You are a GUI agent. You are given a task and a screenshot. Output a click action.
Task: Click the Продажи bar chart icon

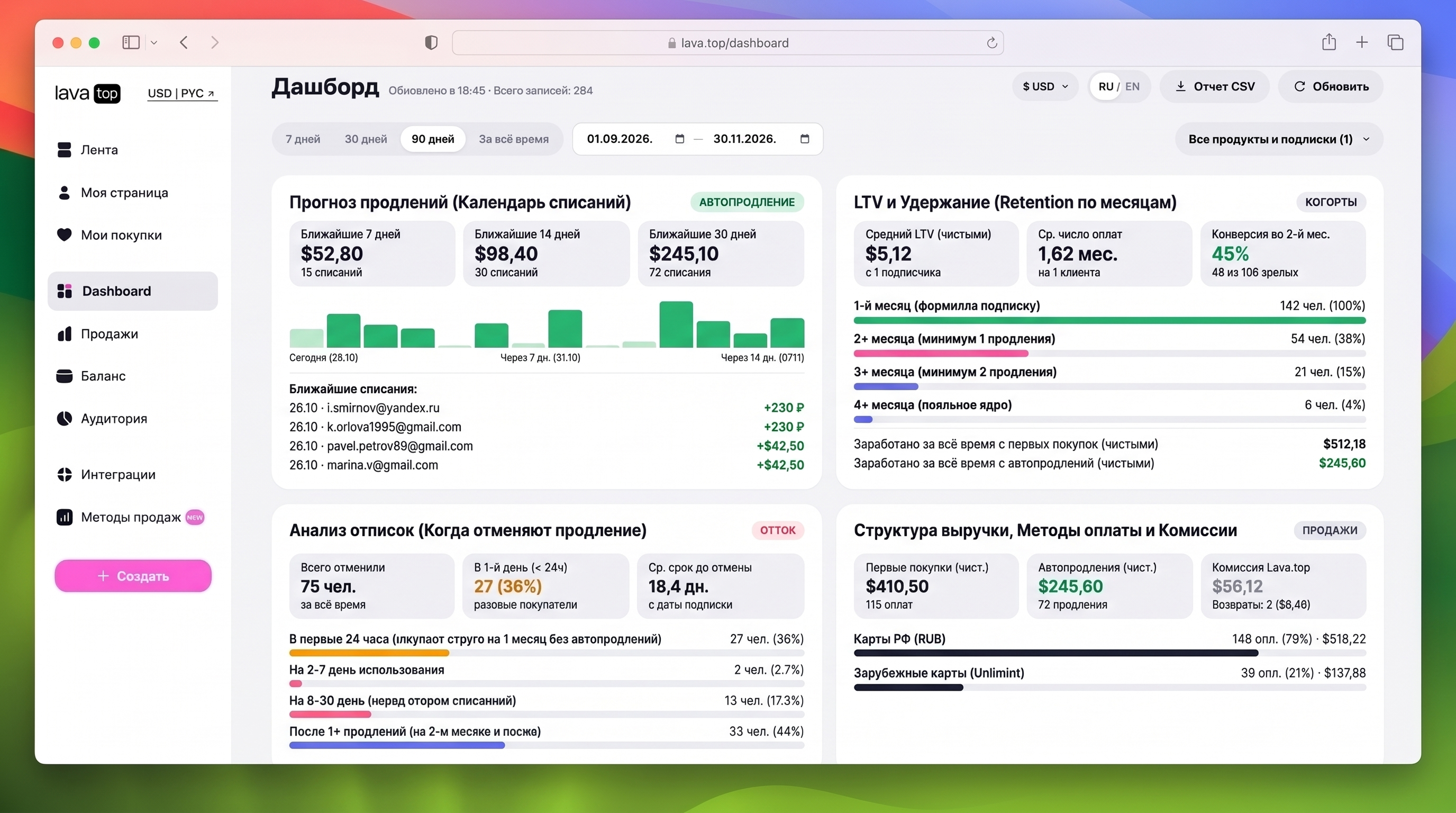click(65, 333)
